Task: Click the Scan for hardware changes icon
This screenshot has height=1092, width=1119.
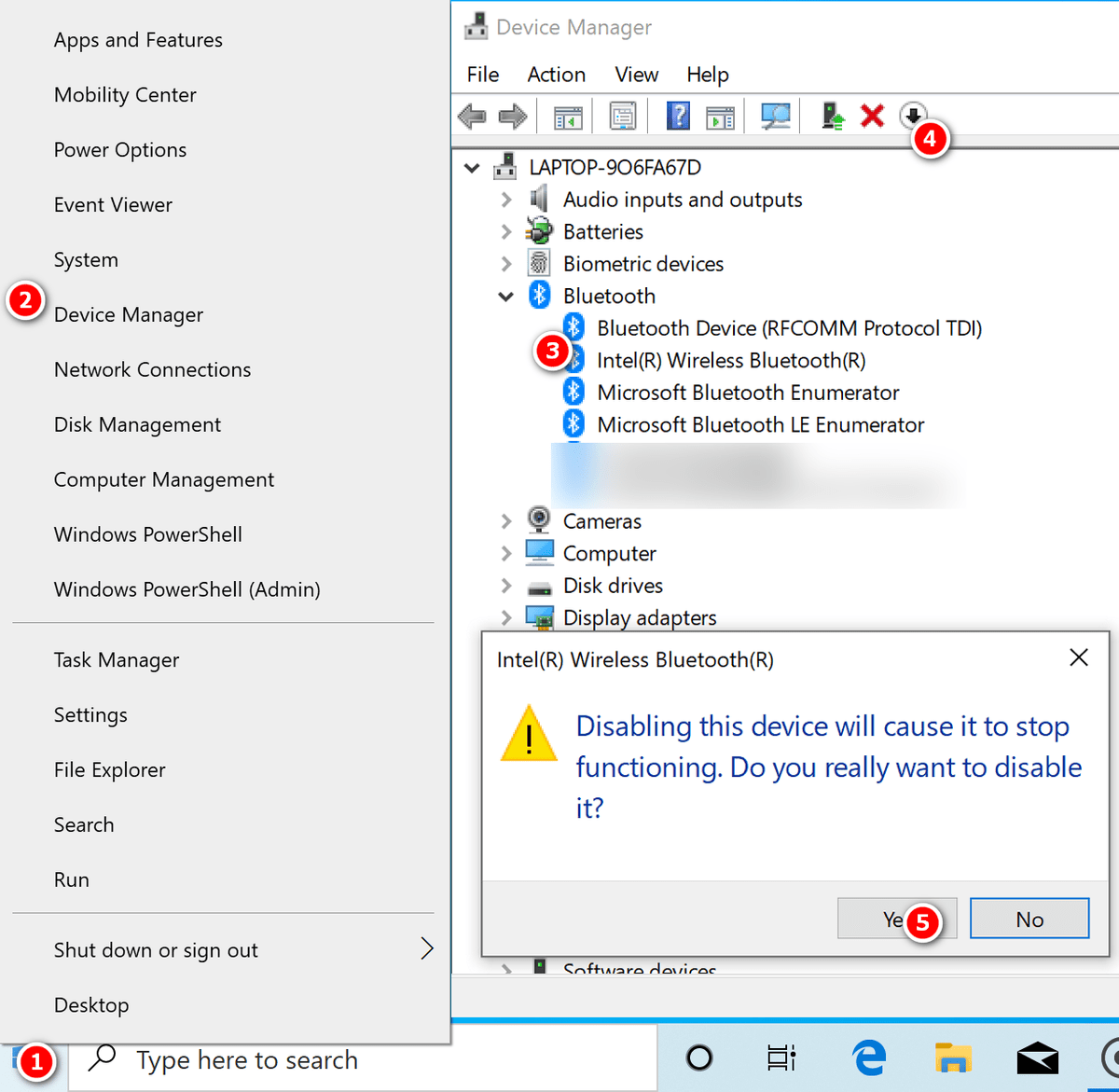Action: 775,116
